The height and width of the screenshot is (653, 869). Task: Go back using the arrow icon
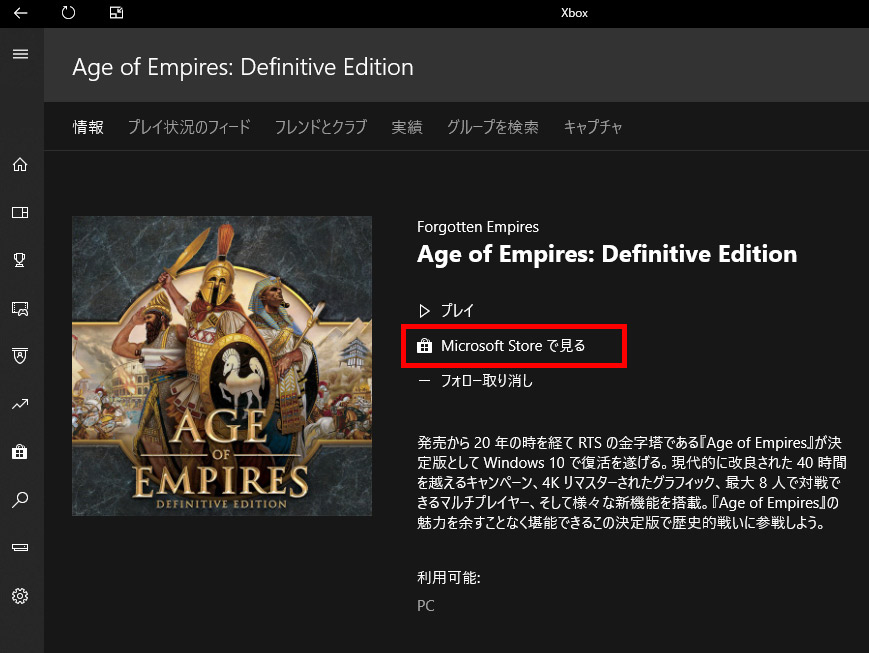tap(20, 13)
